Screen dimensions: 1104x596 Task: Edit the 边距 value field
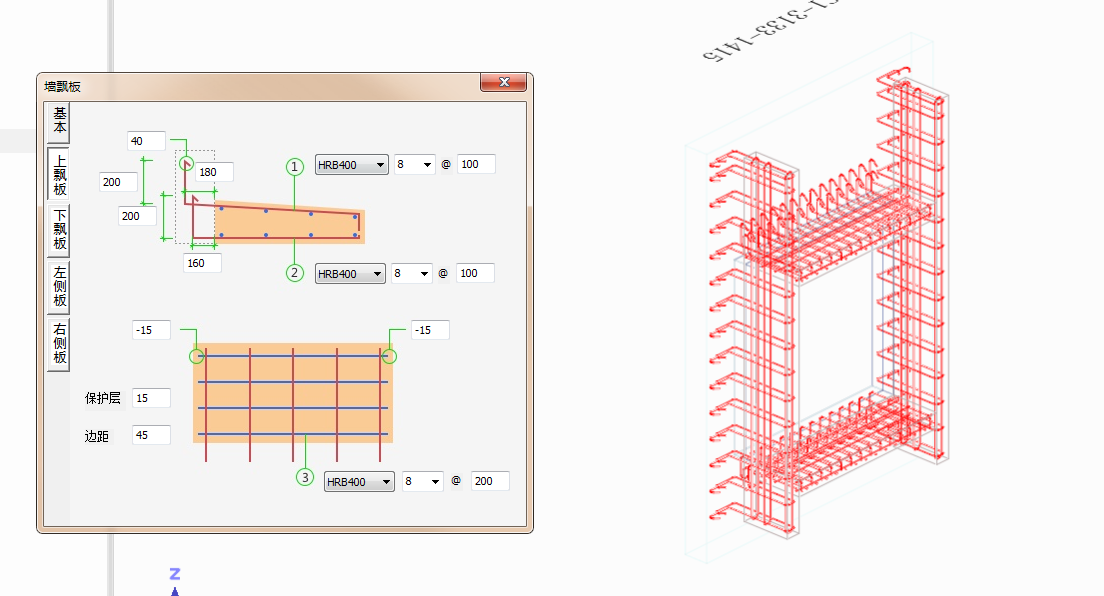point(151,435)
